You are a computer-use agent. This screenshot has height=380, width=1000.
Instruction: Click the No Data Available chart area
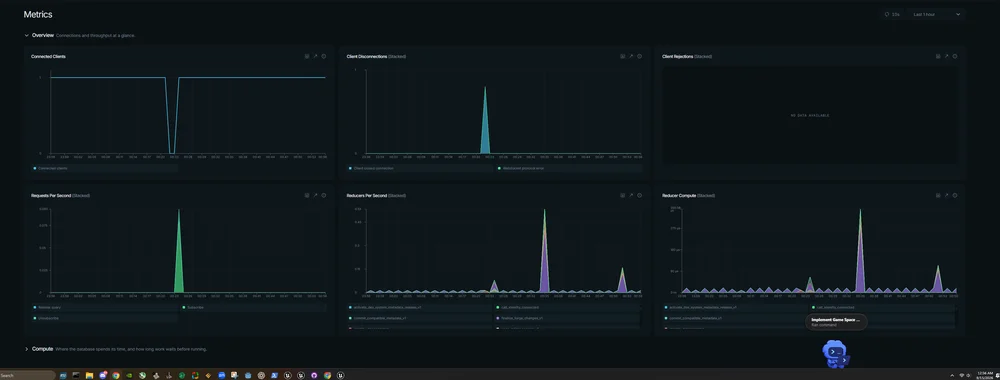(810, 115)
